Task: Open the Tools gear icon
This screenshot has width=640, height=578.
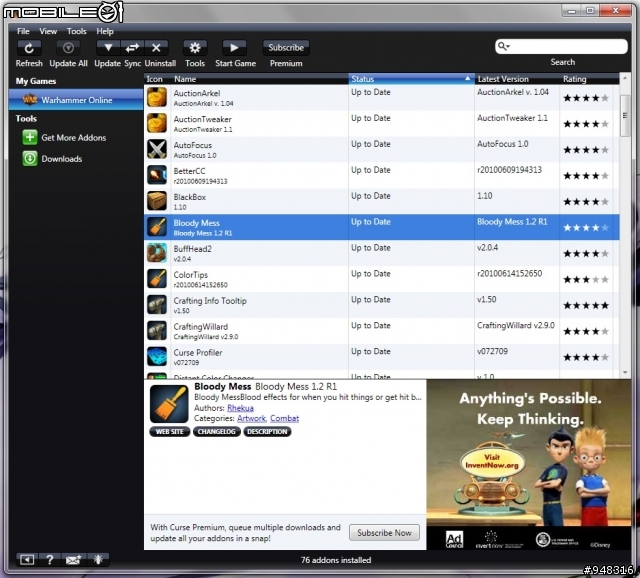Action: tap(195, 48)
